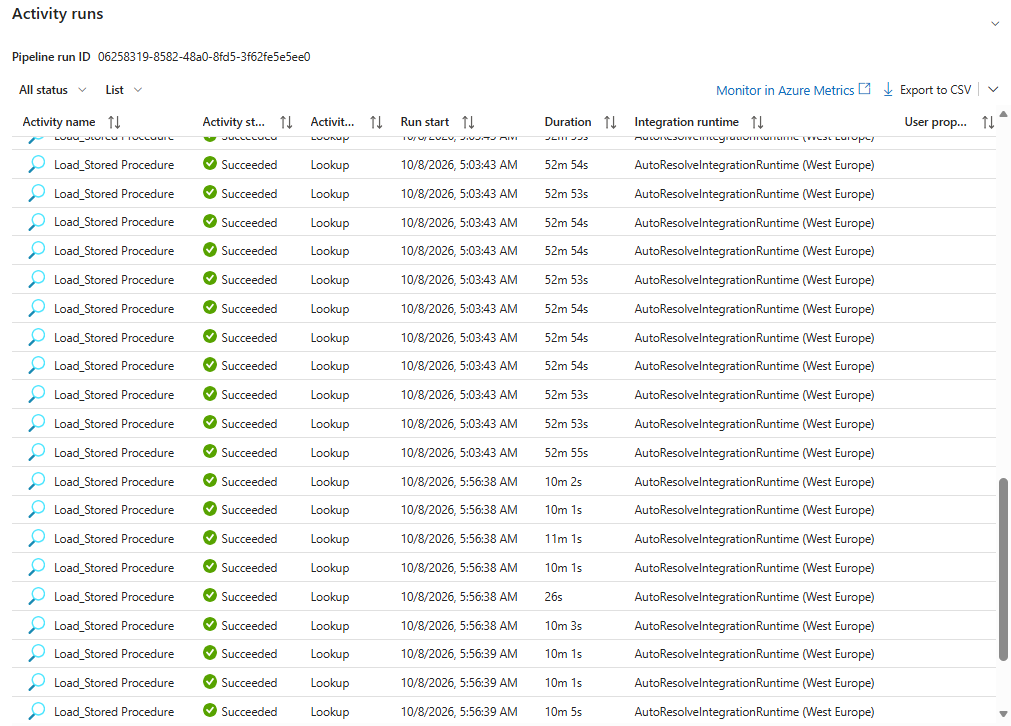Open the List view dropdown

123,90
